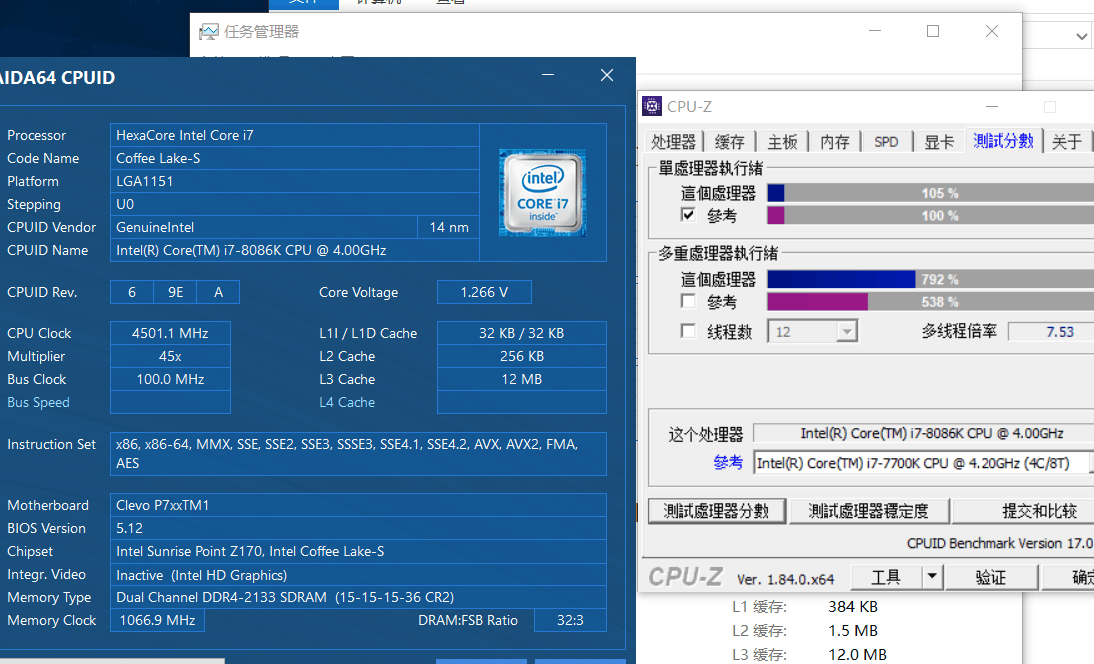Maximize the 任务管理器 window
The height and width of the screenshot is (664, 1094).
pyautogui.click(x=933, y=31)
